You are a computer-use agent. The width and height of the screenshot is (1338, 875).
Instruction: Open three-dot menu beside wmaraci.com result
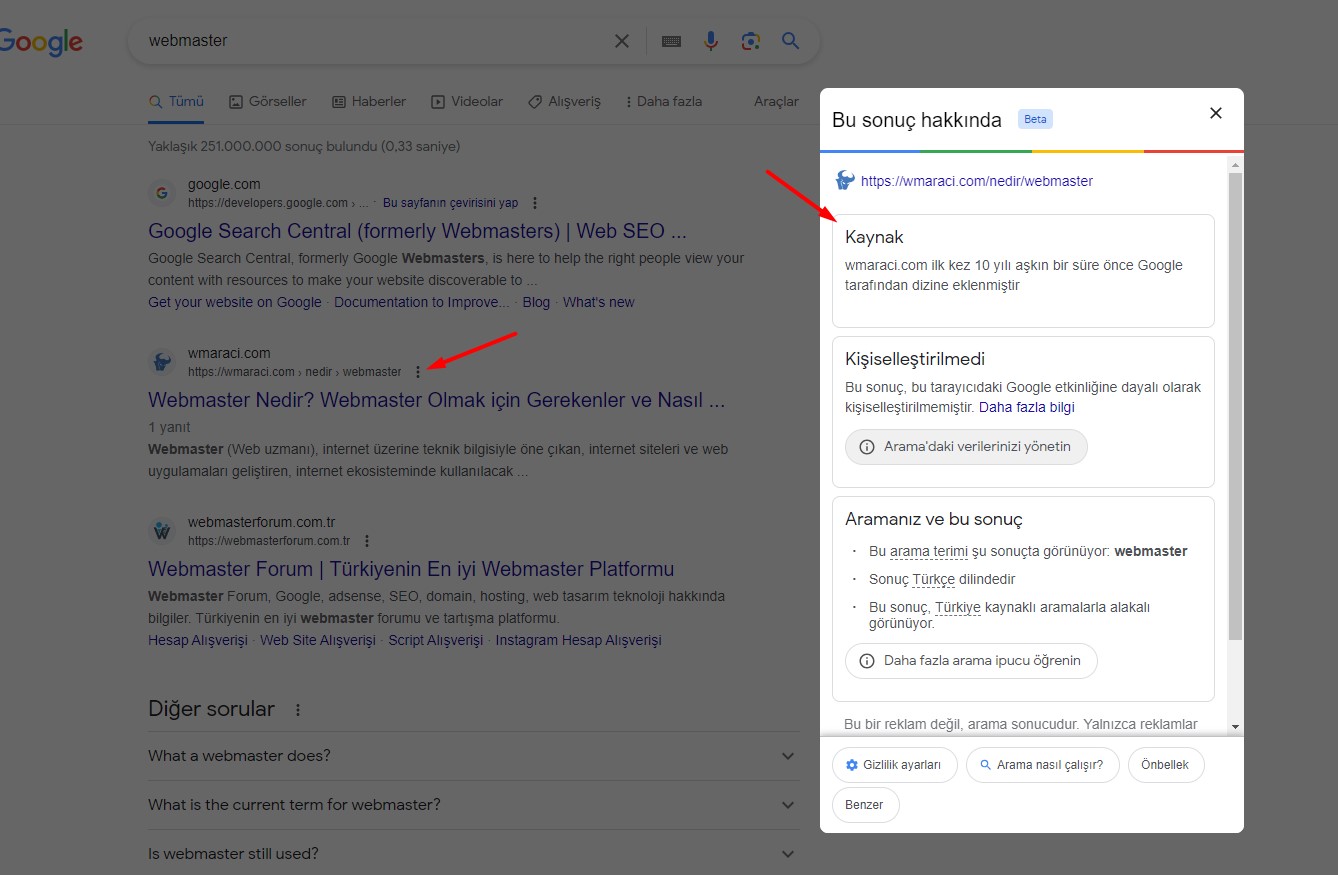point(418,372)
